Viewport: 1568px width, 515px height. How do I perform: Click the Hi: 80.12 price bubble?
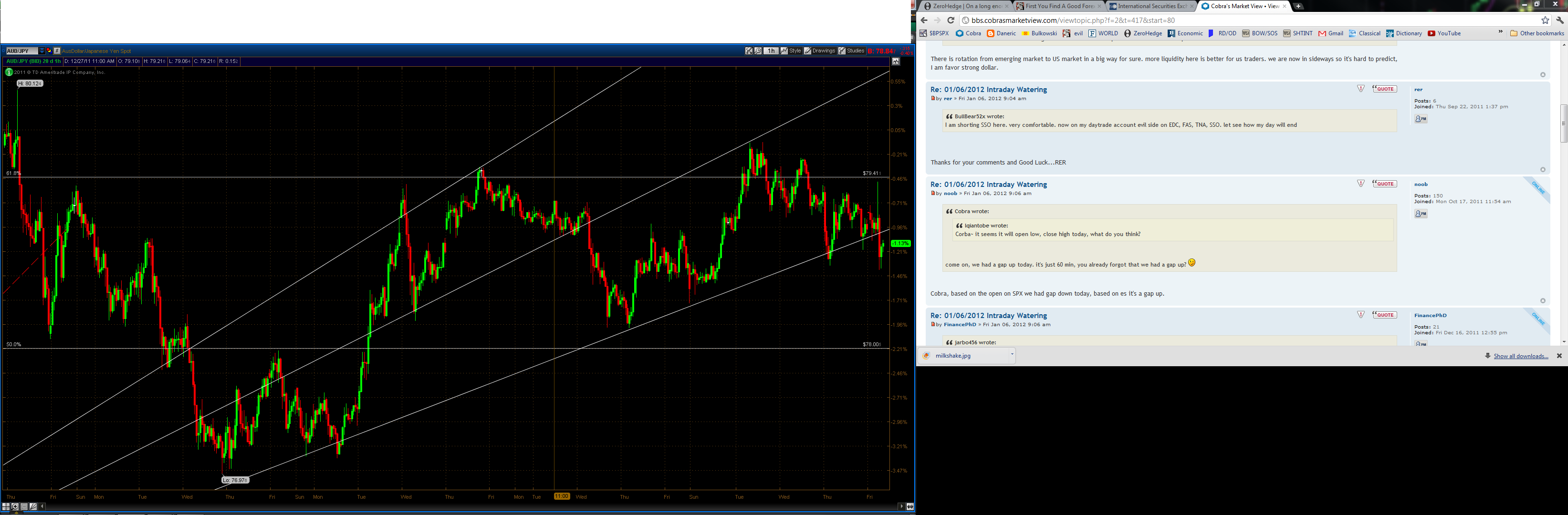coord(30,83)
